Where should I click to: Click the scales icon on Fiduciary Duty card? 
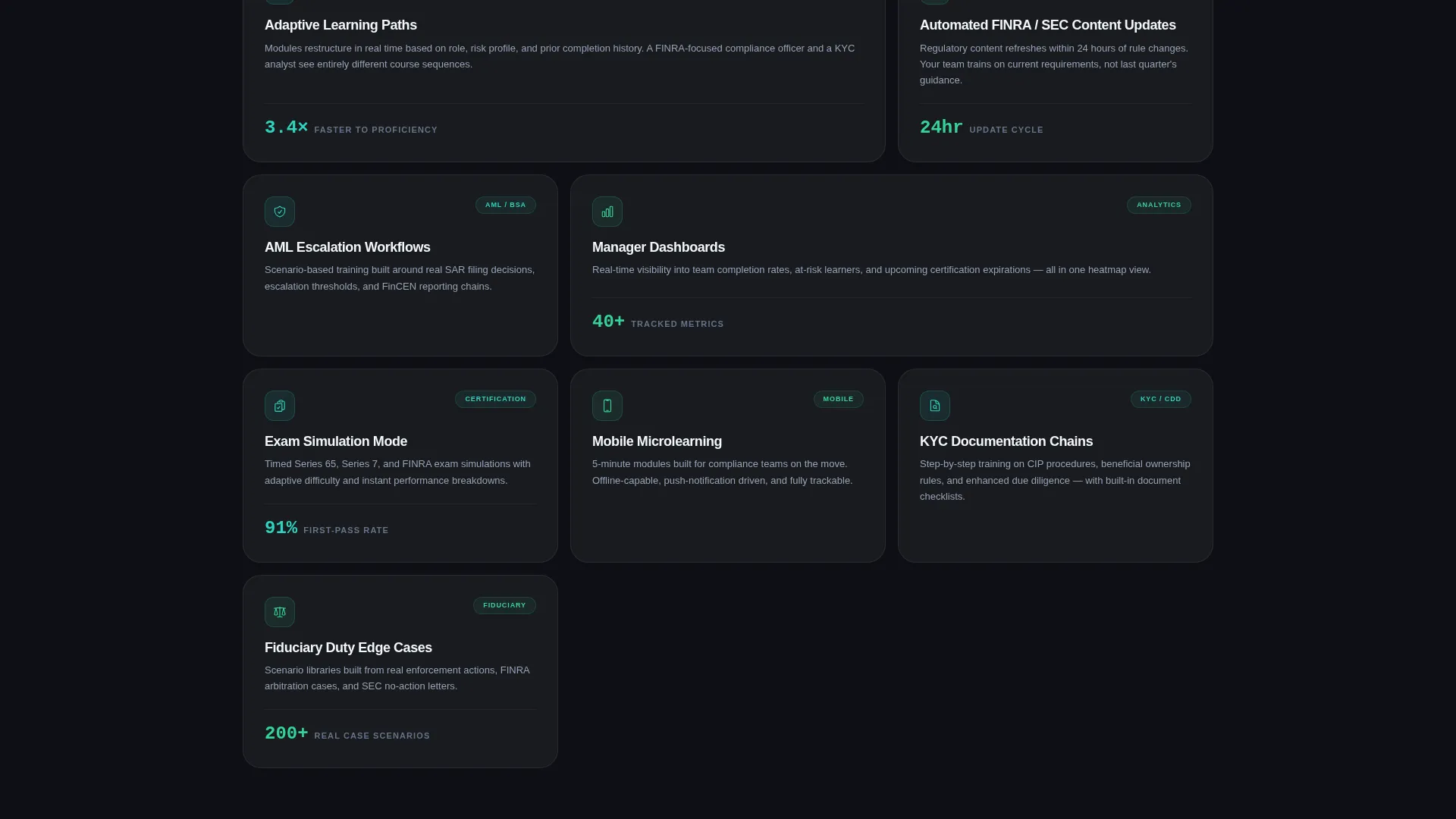pos(280,612)
